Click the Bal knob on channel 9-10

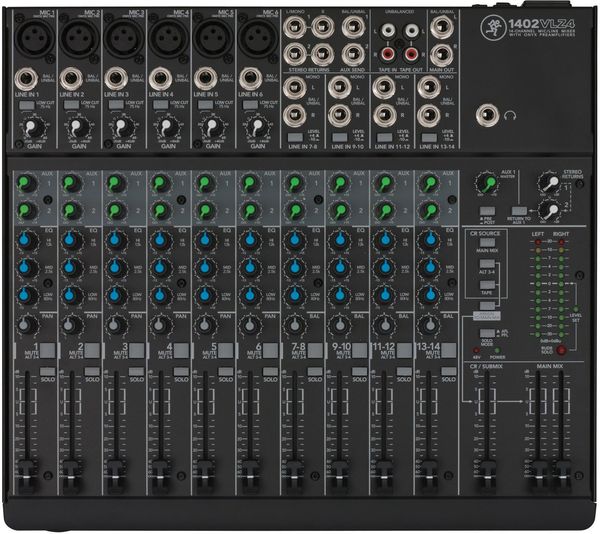tap(339, 326)
